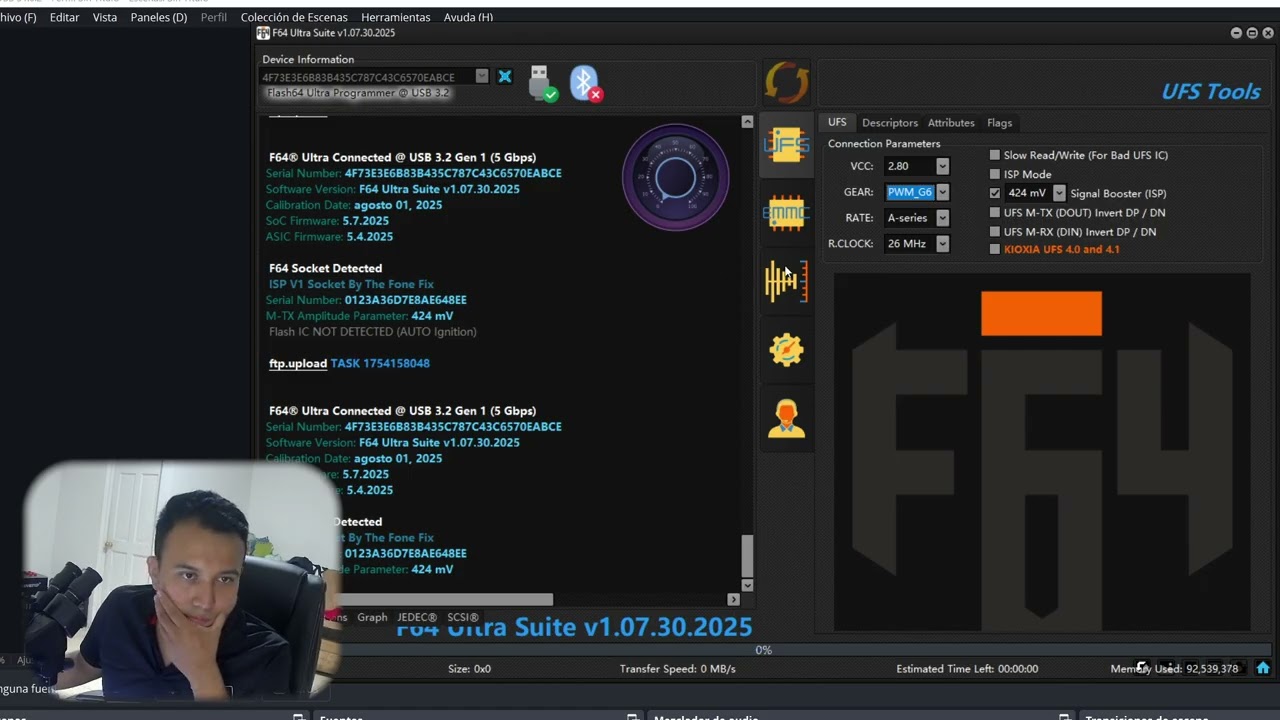Enable KIOXIA UFS 4.0 and 4.1 checkbox

994,249
